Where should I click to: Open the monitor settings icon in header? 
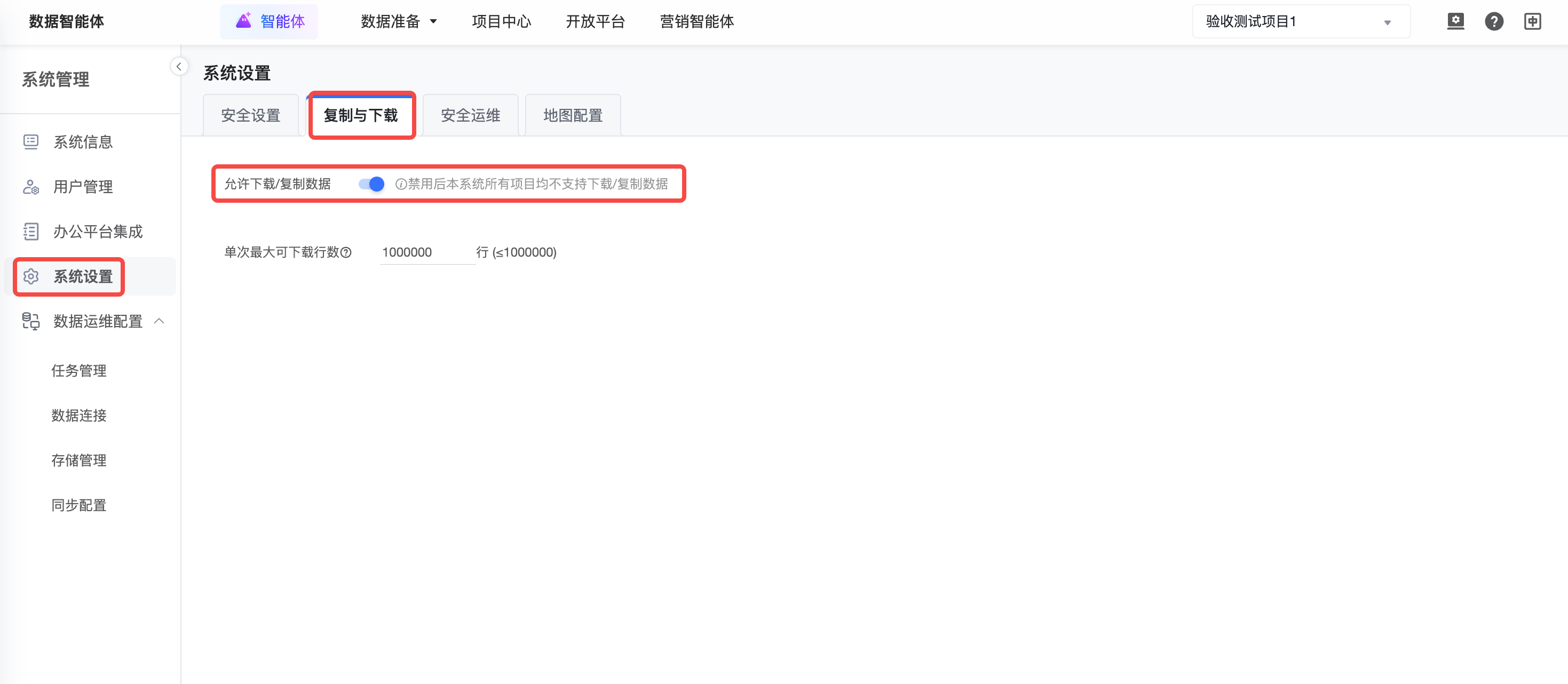tap(1455, 21)
